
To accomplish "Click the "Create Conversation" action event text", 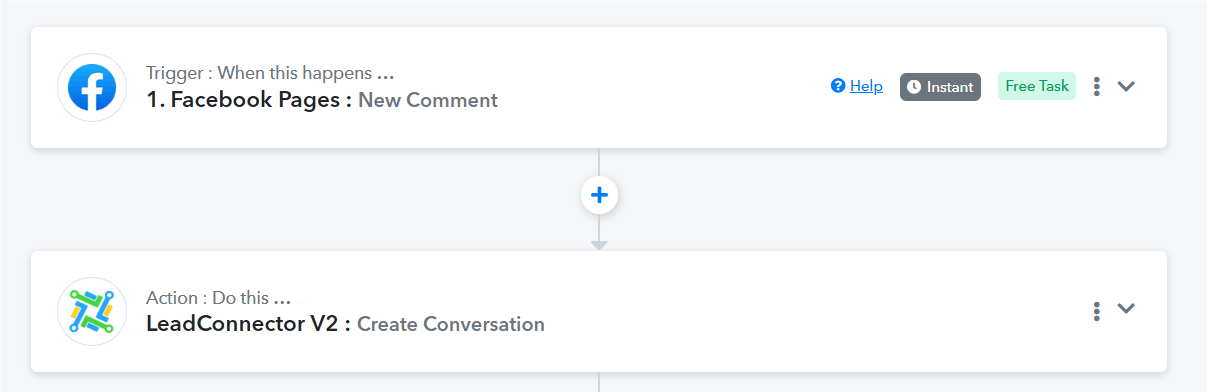I will pyautogui.click(x=451, y=324).
